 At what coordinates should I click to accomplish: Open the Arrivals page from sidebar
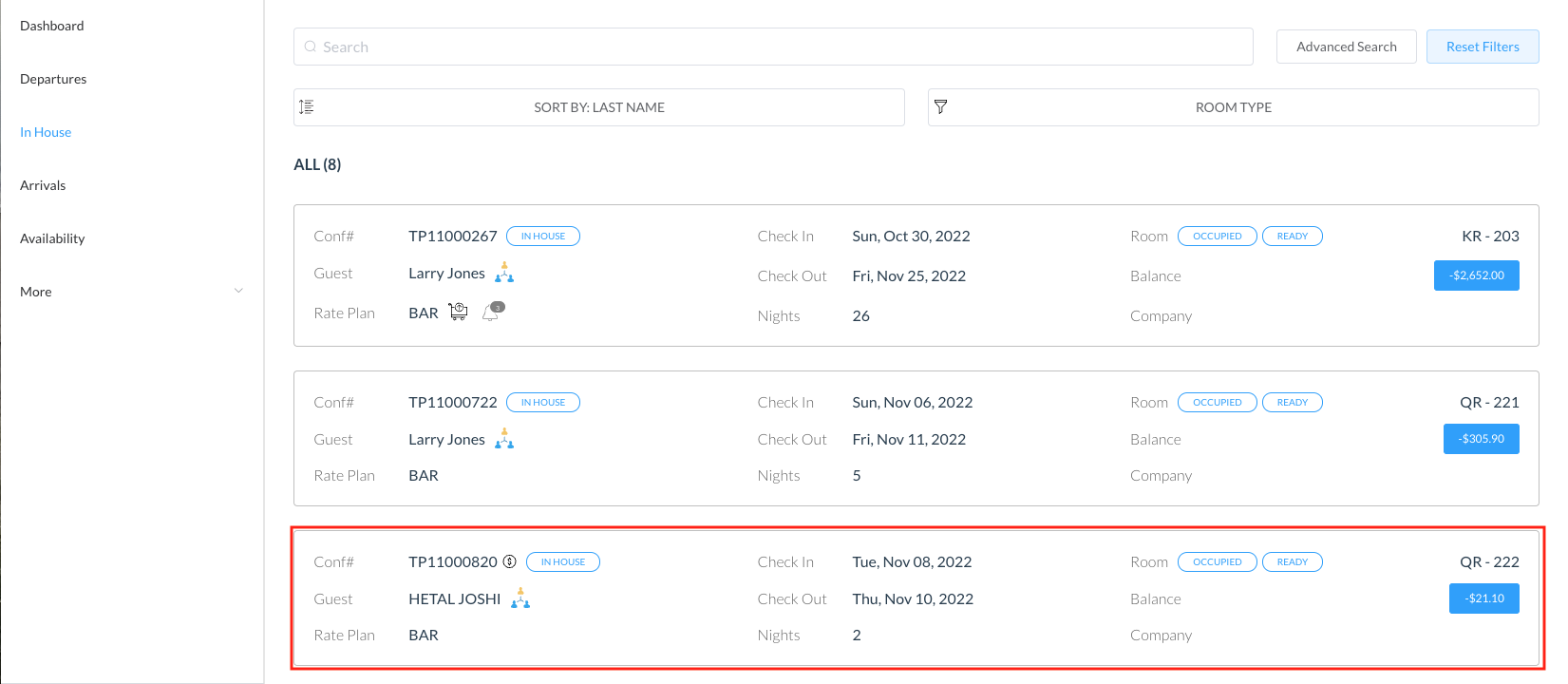tap(43, 185)
